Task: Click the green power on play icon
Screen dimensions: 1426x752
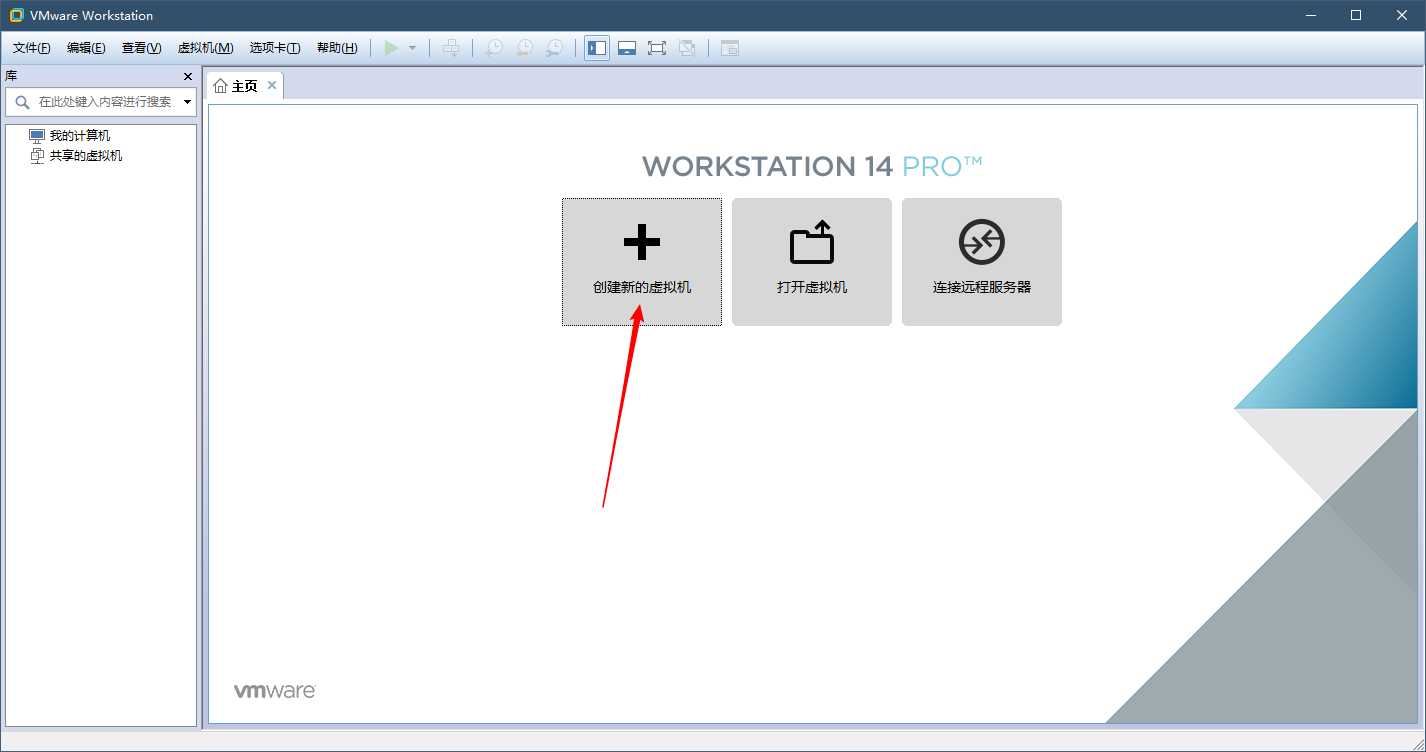Action: [391, 48]
